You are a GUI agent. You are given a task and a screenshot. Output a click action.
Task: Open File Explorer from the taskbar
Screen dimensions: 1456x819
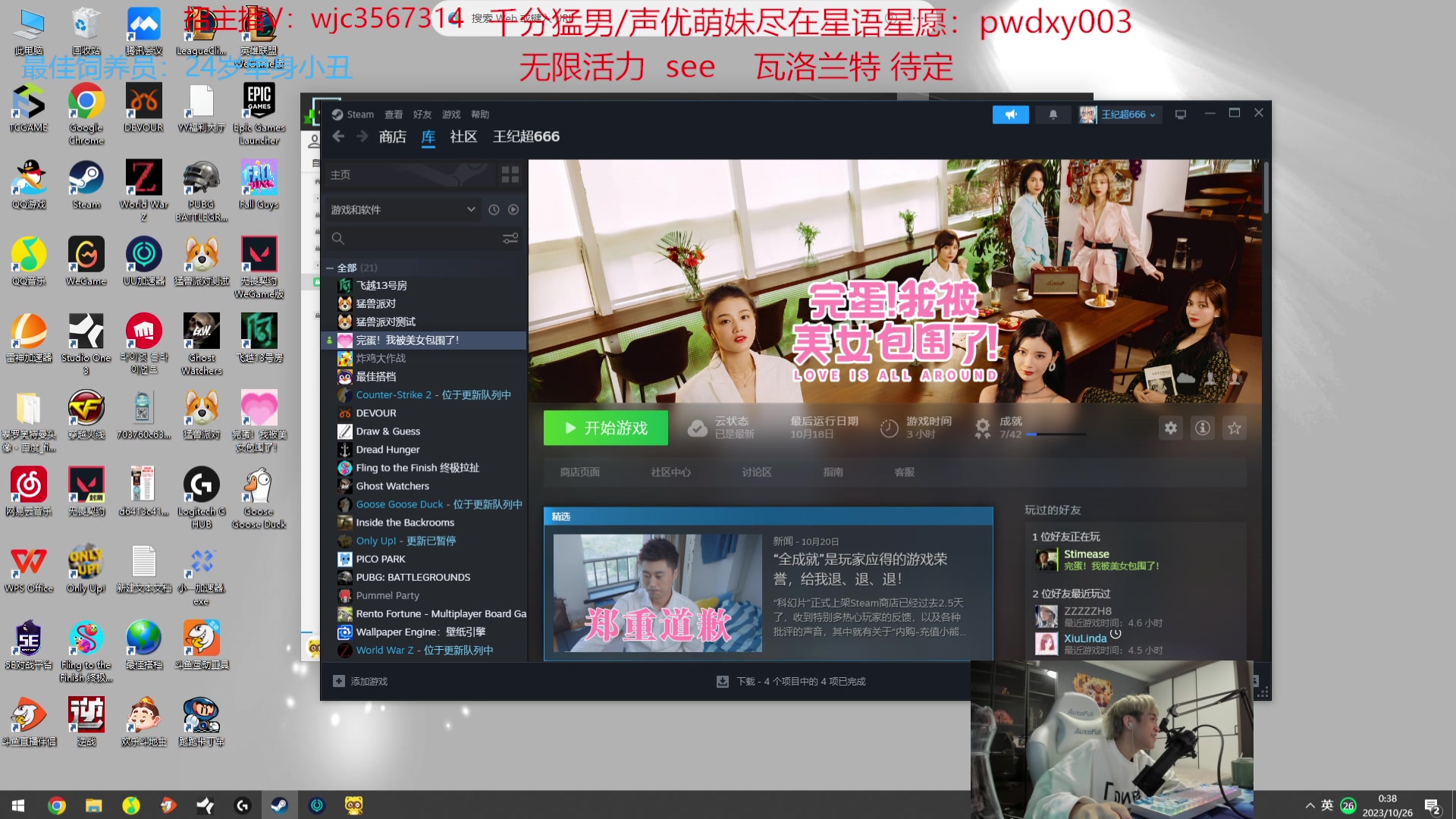click(93, 805)
